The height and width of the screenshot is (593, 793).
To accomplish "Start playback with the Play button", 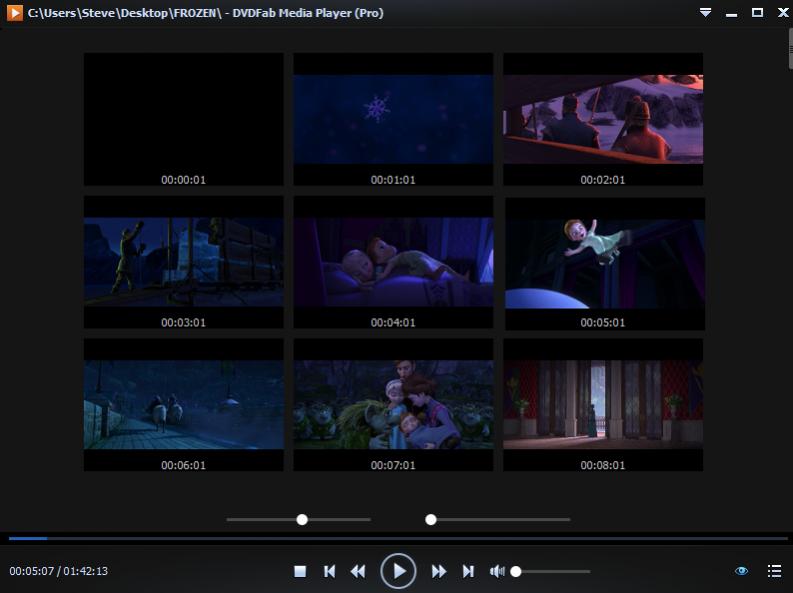I will click(x=398, y=571).
